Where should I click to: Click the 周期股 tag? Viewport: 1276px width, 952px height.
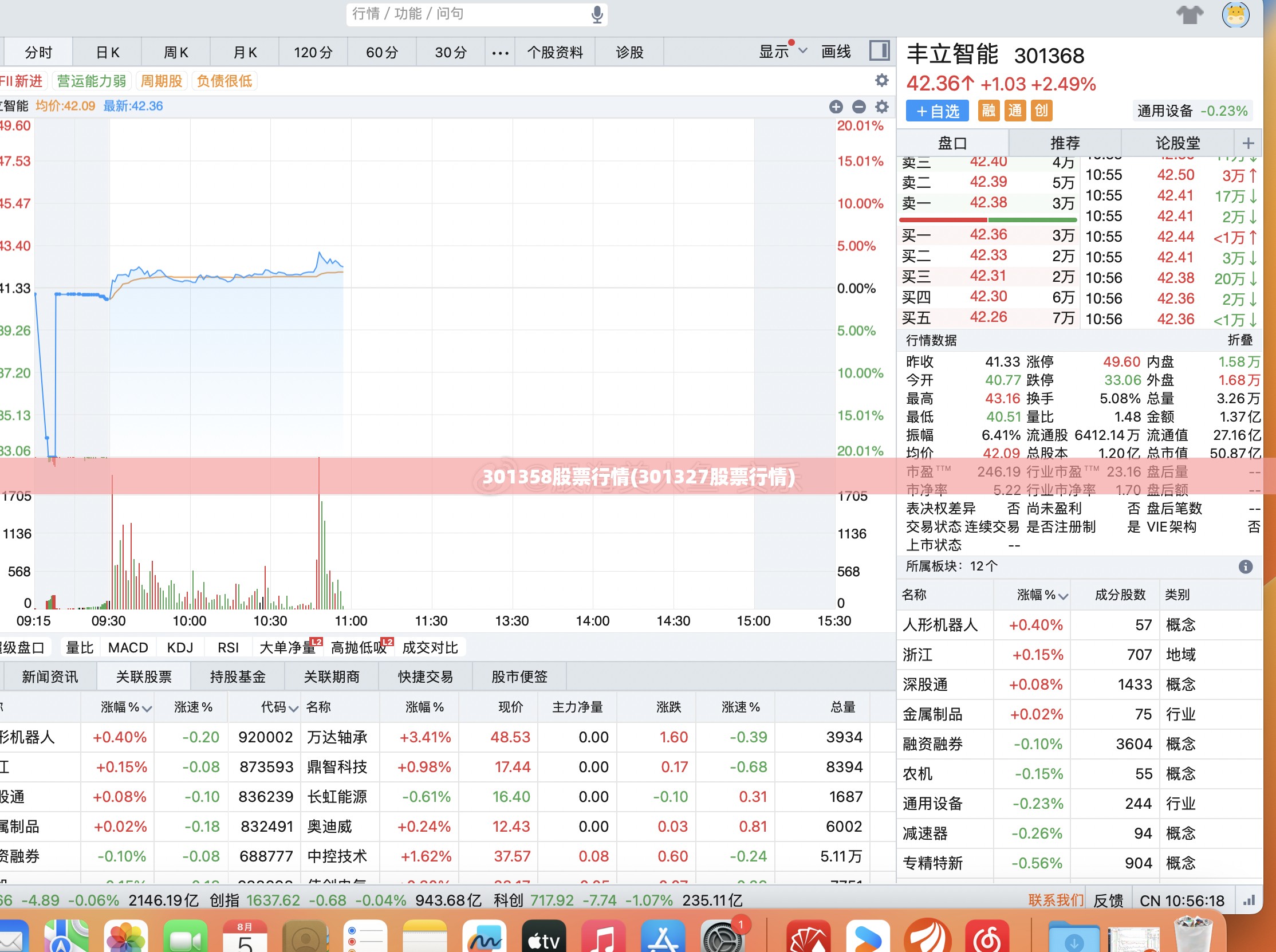click(x=162, y=81)
